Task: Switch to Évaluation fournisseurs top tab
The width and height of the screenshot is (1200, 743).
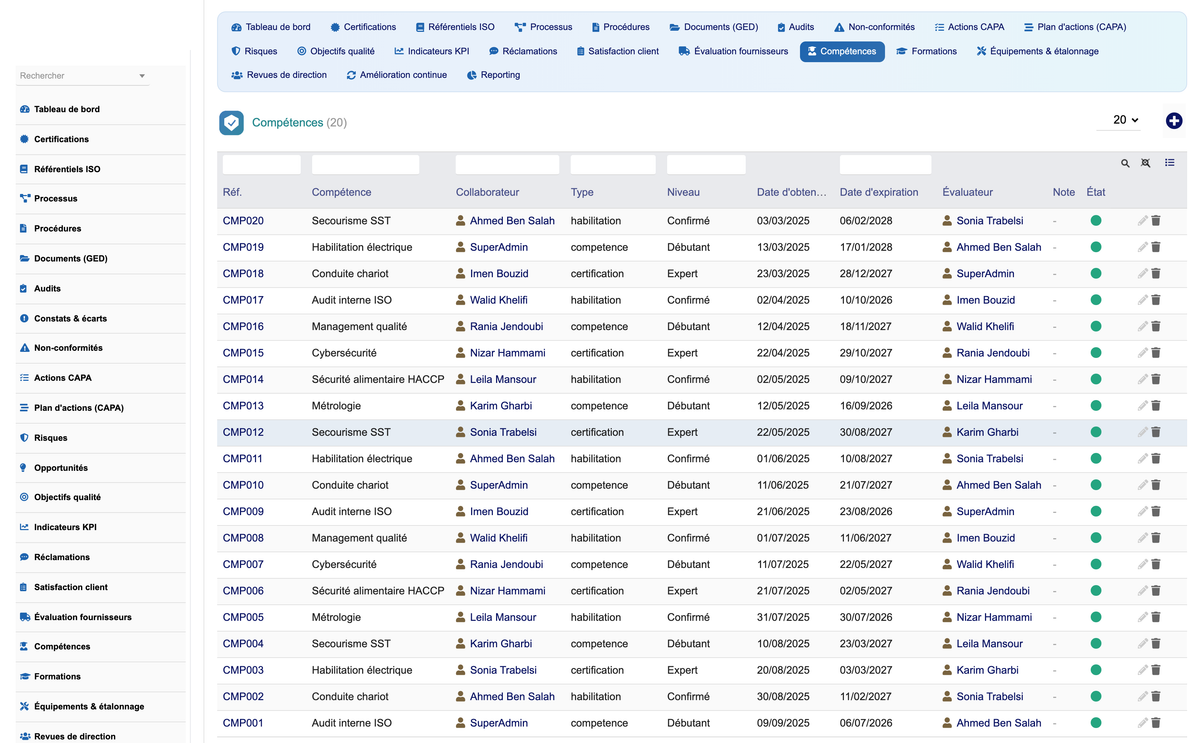Action: (733, 51)
